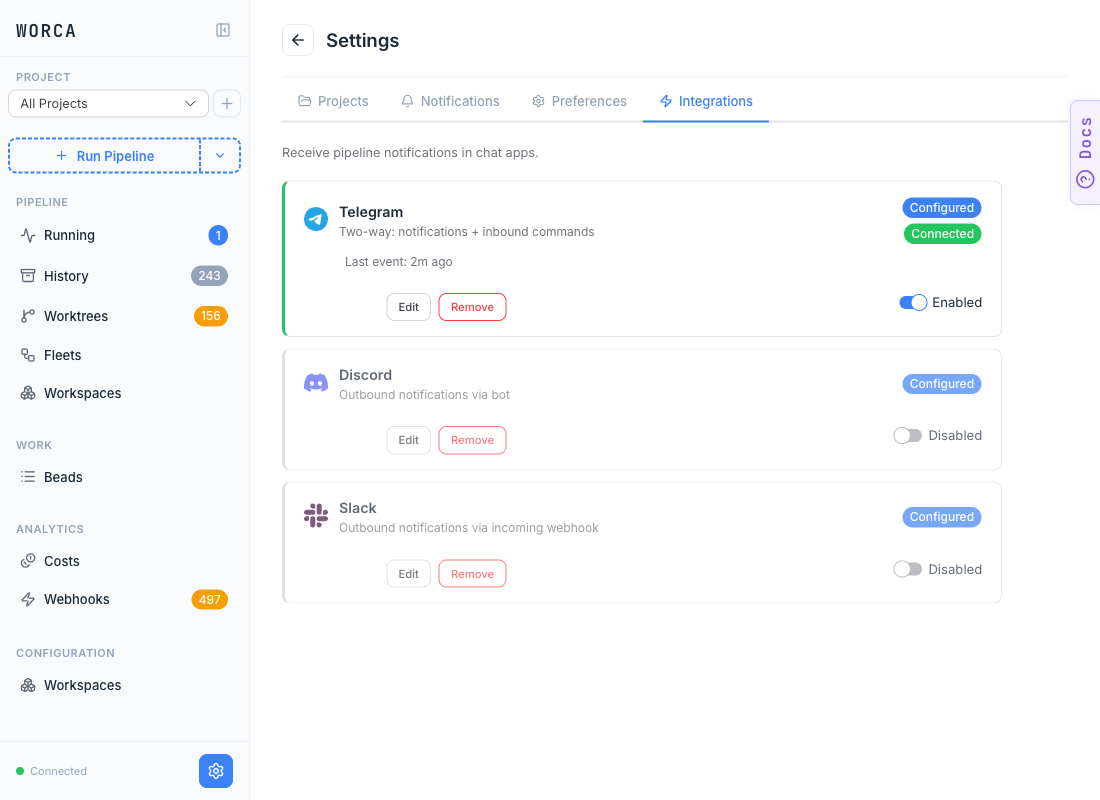The height and width of the screenshot is (800, 1100).
Task: Enable the Discord integration toggle
Action: (x=908, y=436)
